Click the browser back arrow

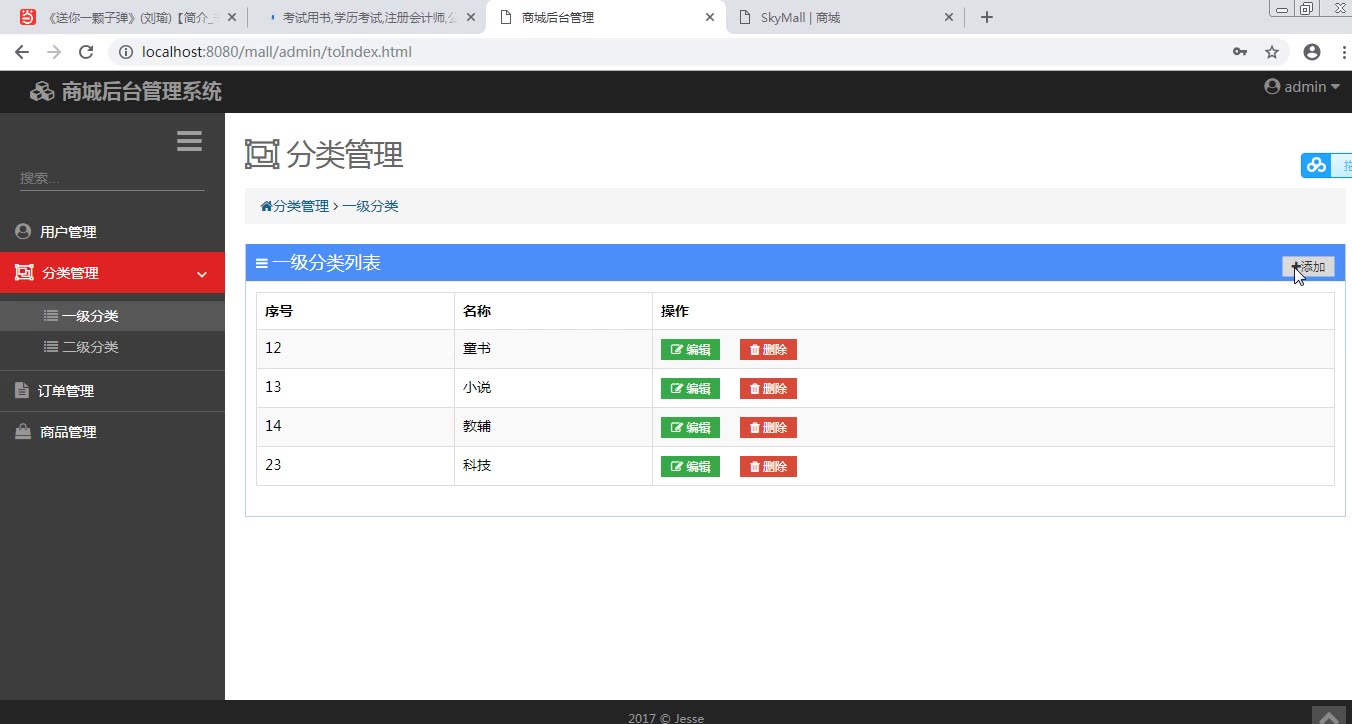[x=22, y=52]
